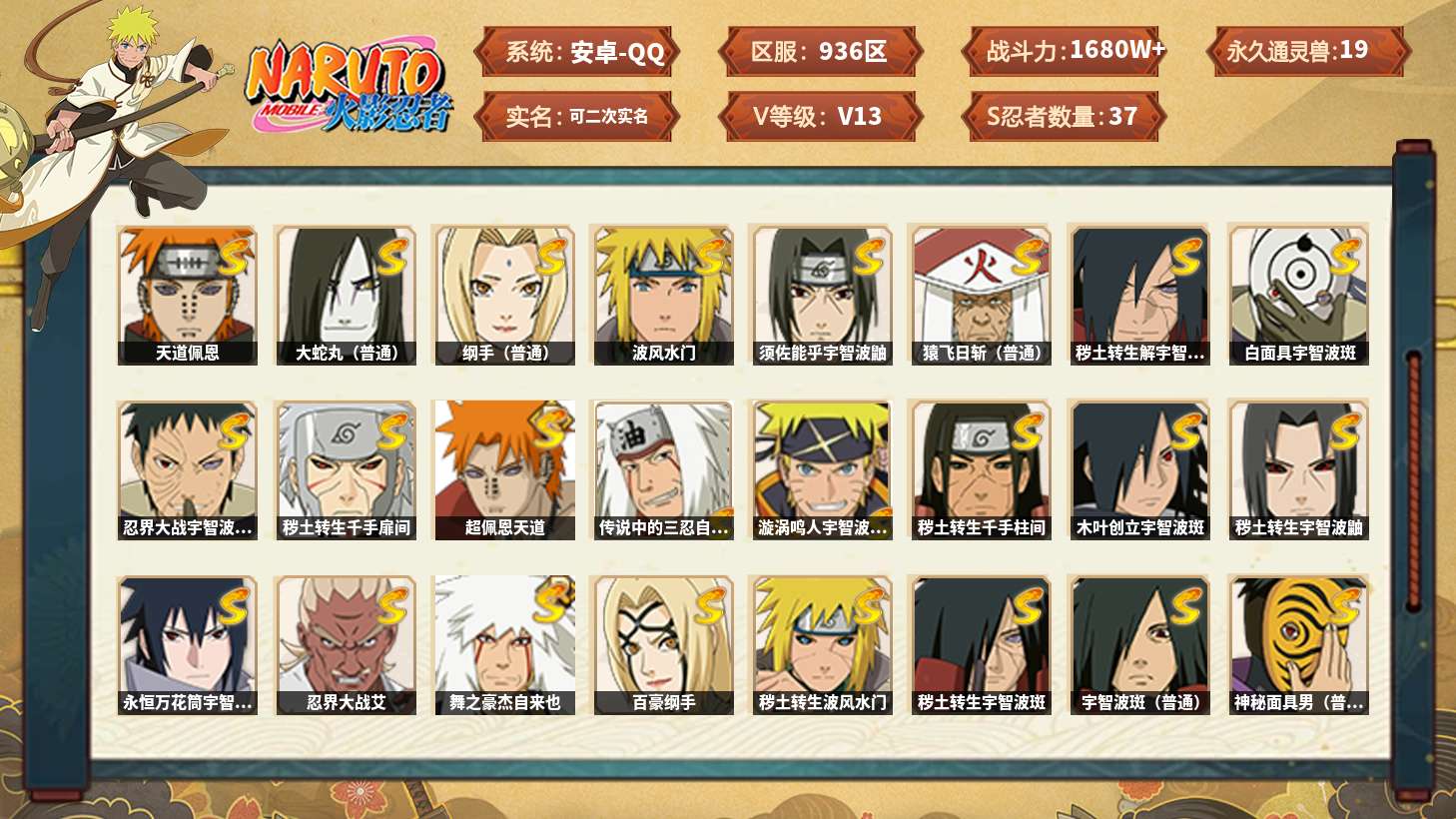The height and width of the screenshot is (819, 1456).
Task: Open the 波风水门 ninja card
Action: pos(663,295)
